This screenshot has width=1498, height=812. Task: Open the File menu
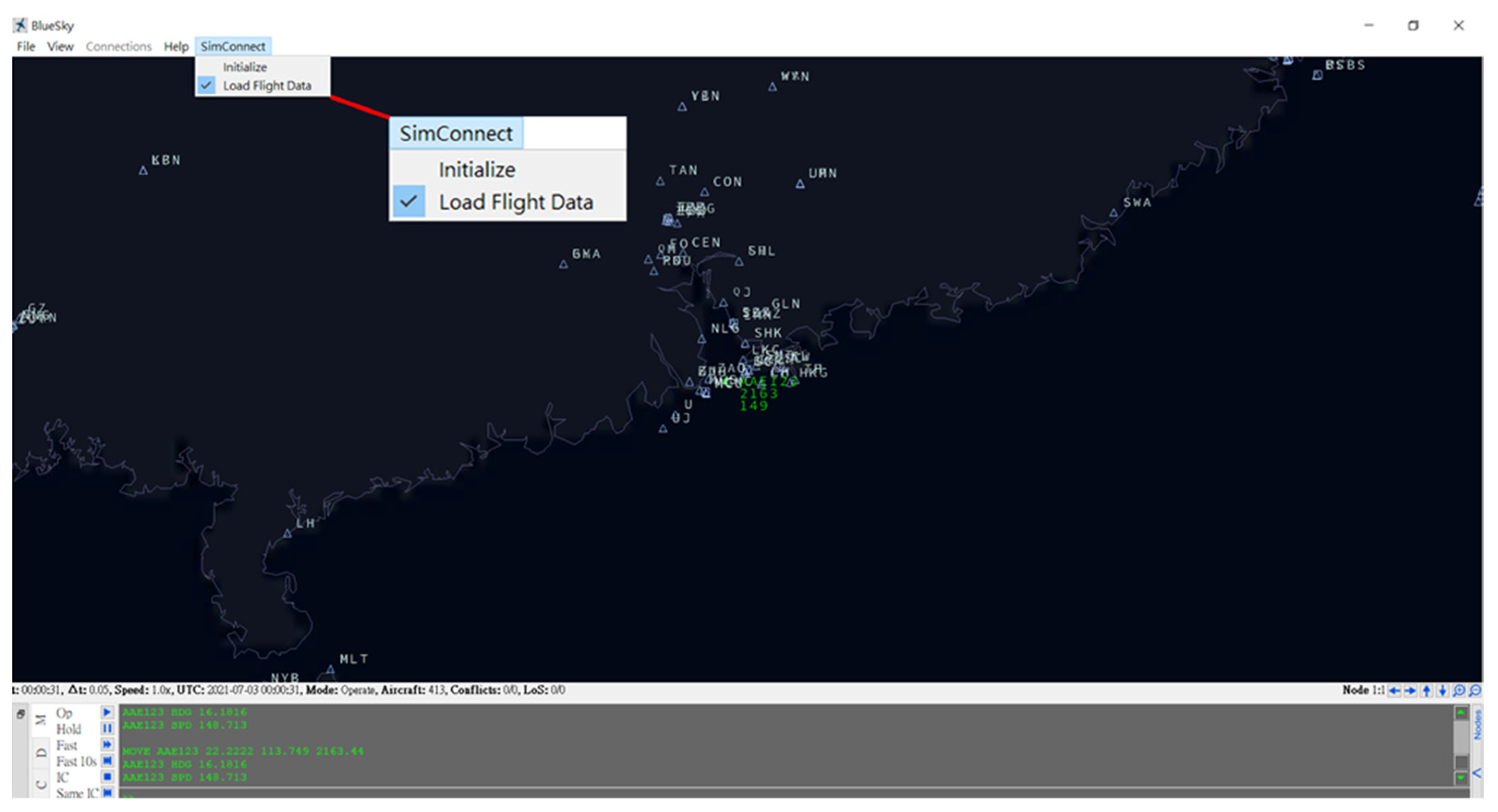coord(25,47)
